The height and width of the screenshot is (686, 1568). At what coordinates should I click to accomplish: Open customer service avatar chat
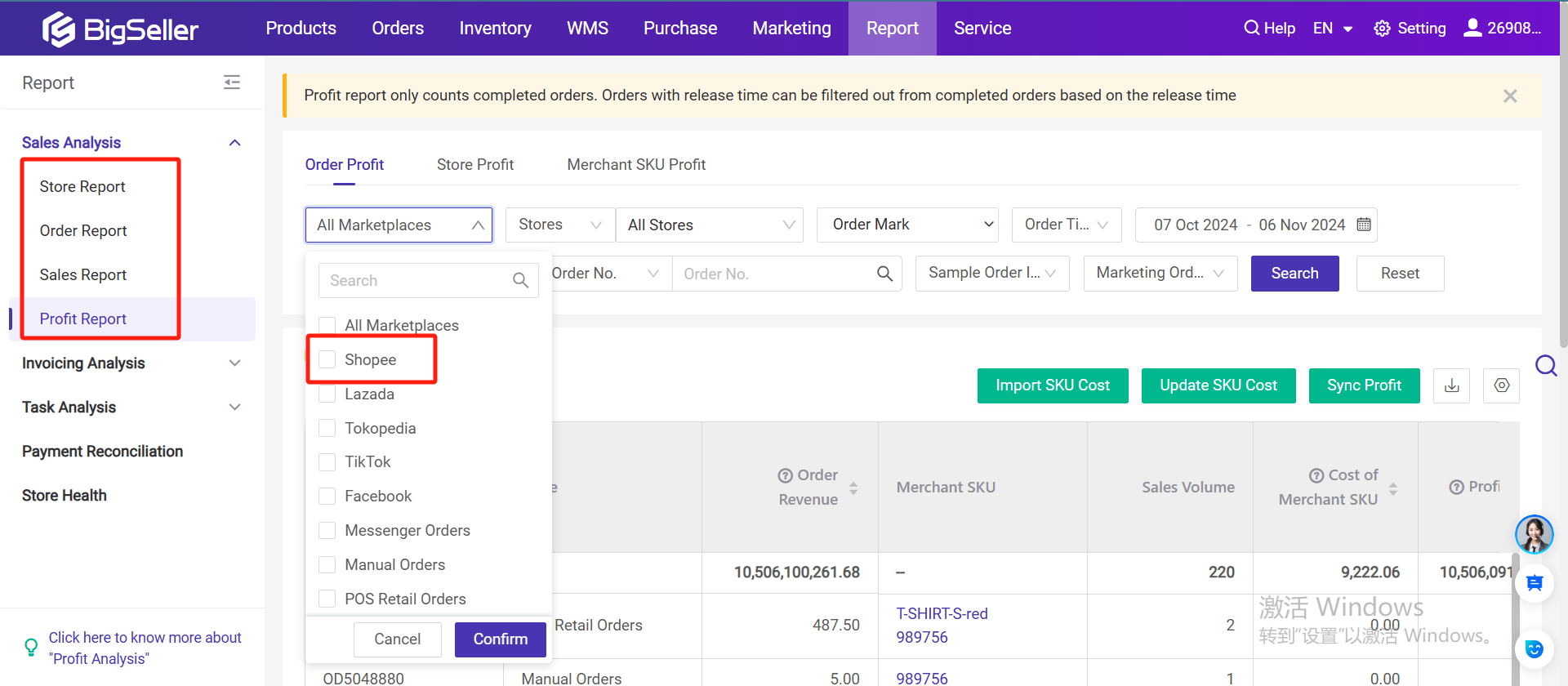point(1534,535)
